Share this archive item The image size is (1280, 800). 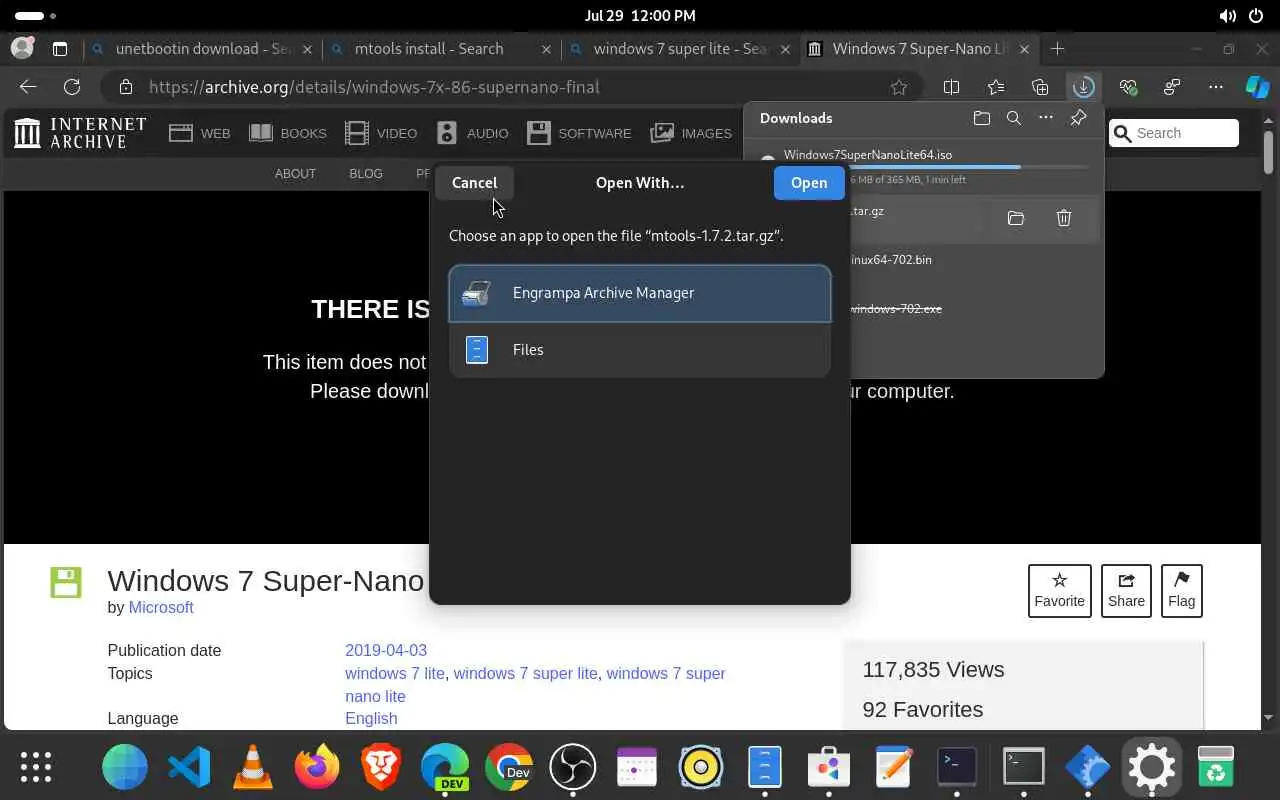tap(1126, 591)
